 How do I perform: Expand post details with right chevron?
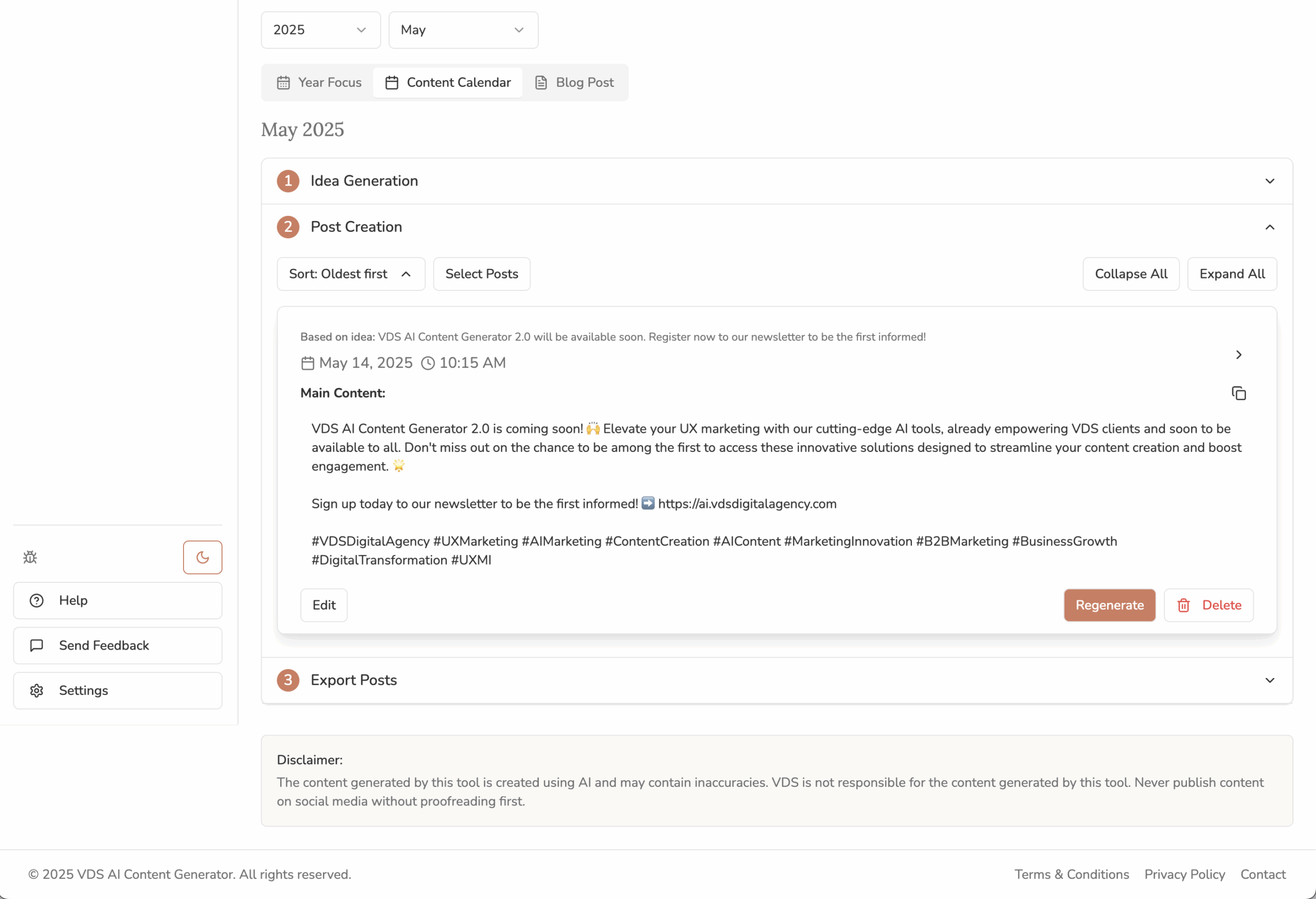tap(1238, 354)
